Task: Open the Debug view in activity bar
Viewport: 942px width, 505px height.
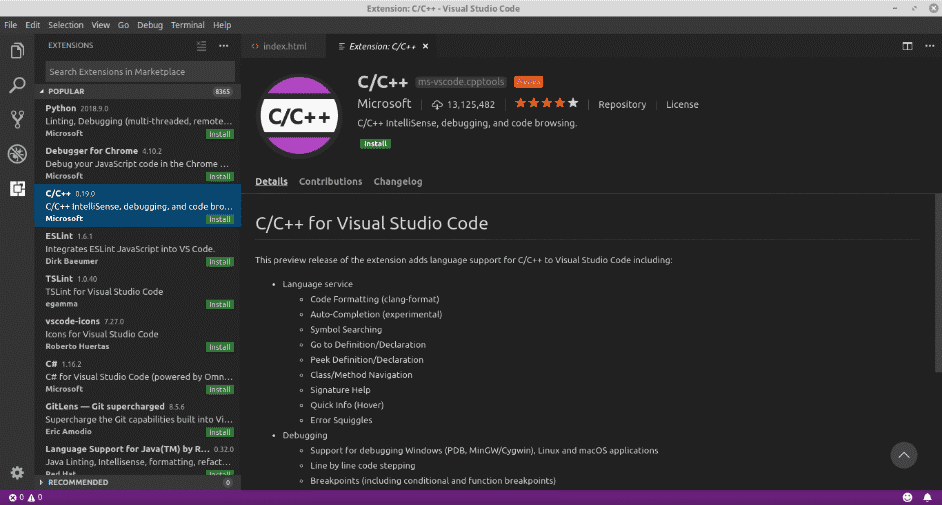Action: coord(17,153)
